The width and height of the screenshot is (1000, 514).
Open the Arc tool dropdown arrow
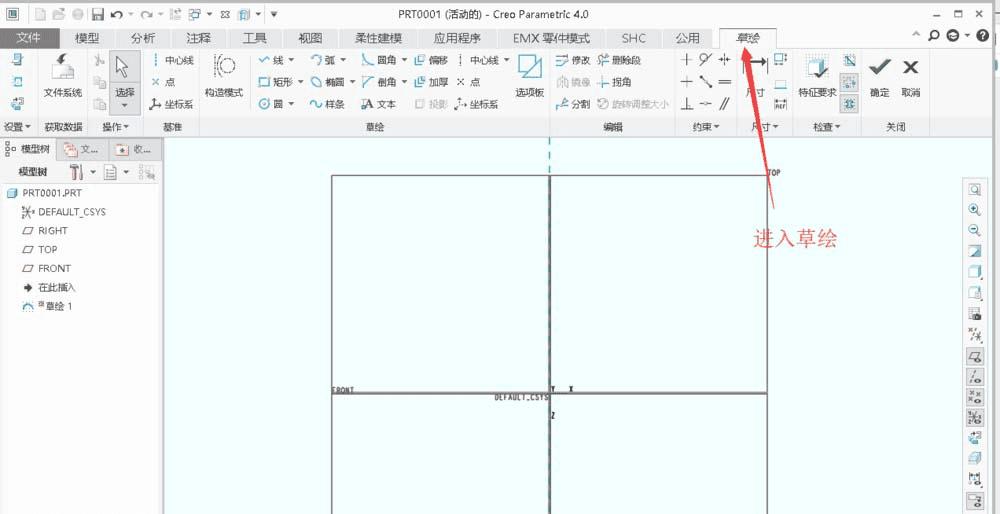coord(343,61)
